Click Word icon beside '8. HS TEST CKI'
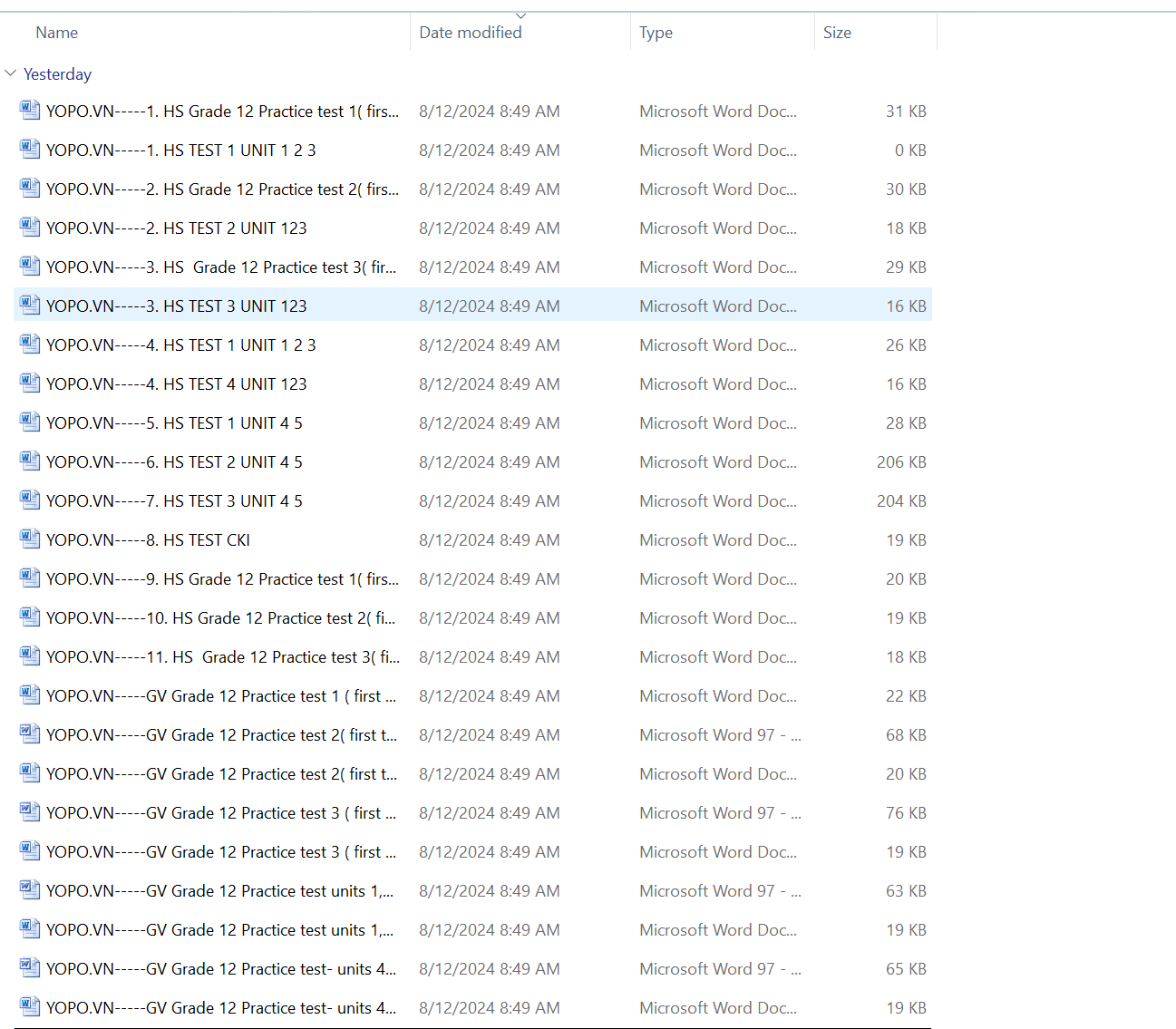 point(30,539)
